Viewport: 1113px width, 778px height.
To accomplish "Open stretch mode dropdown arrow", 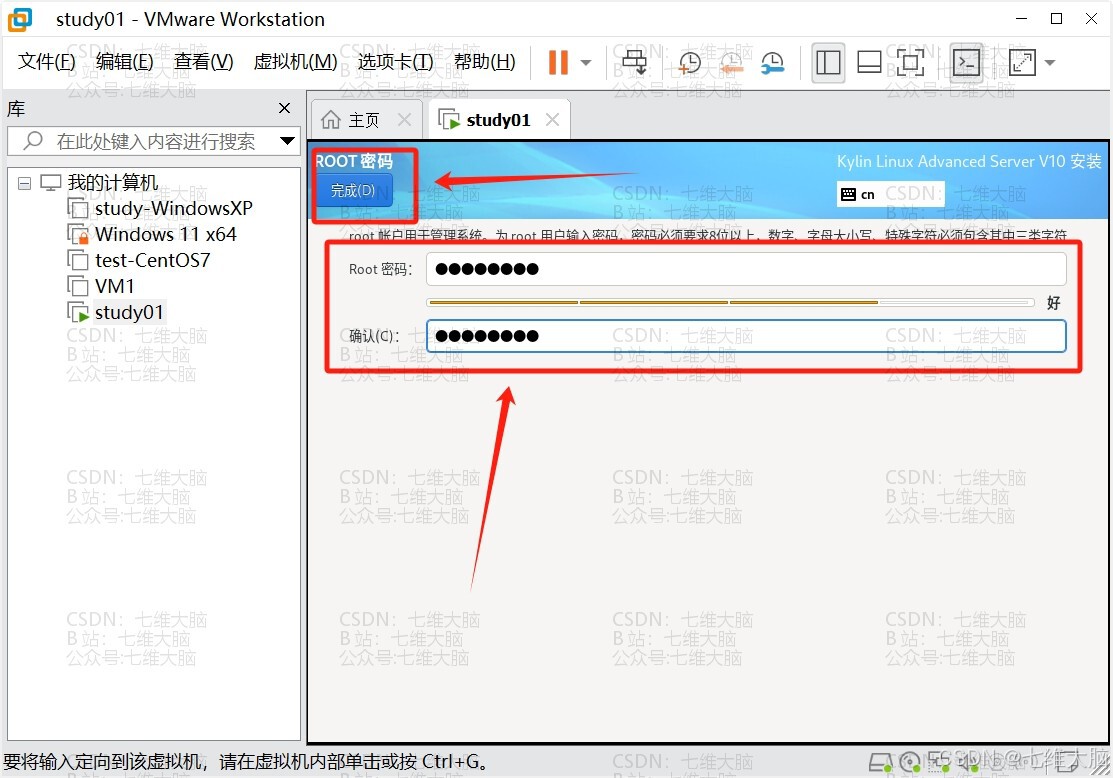I will (x=1050, y=62).
